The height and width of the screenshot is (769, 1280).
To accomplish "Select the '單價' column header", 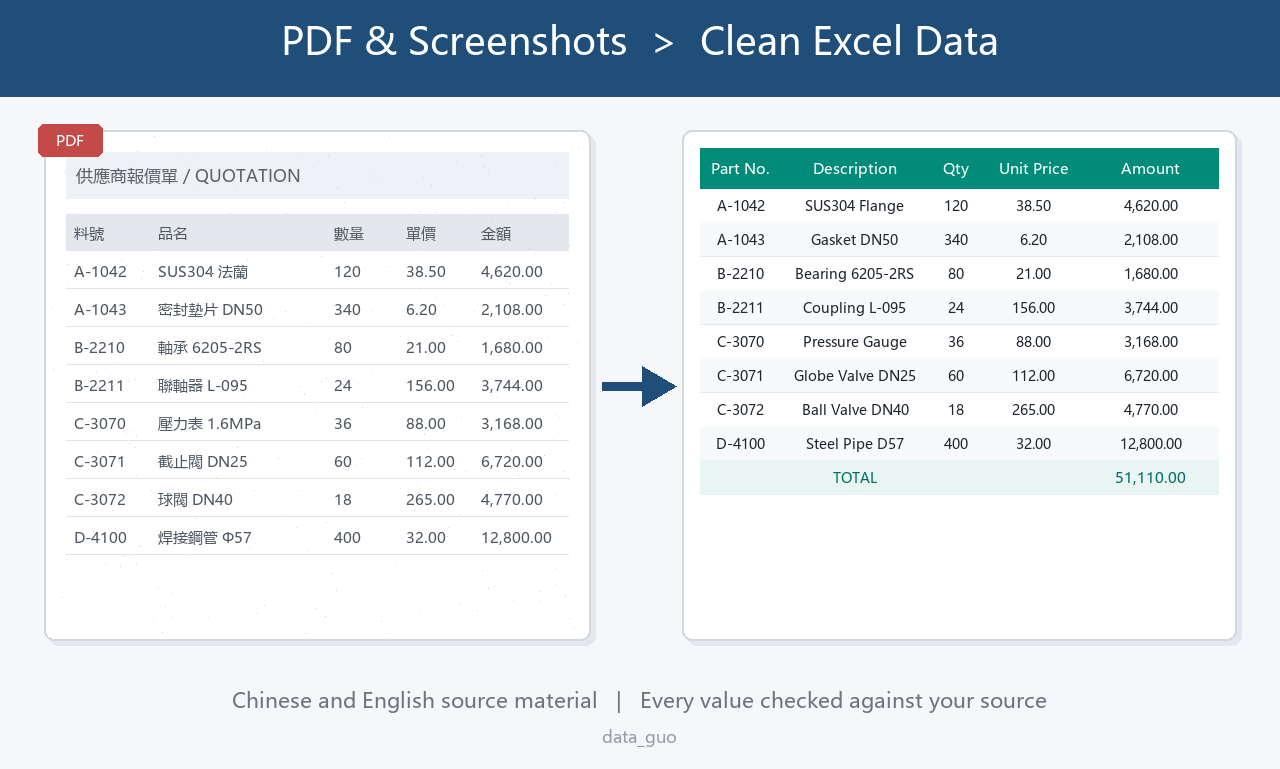I will 421,233.
